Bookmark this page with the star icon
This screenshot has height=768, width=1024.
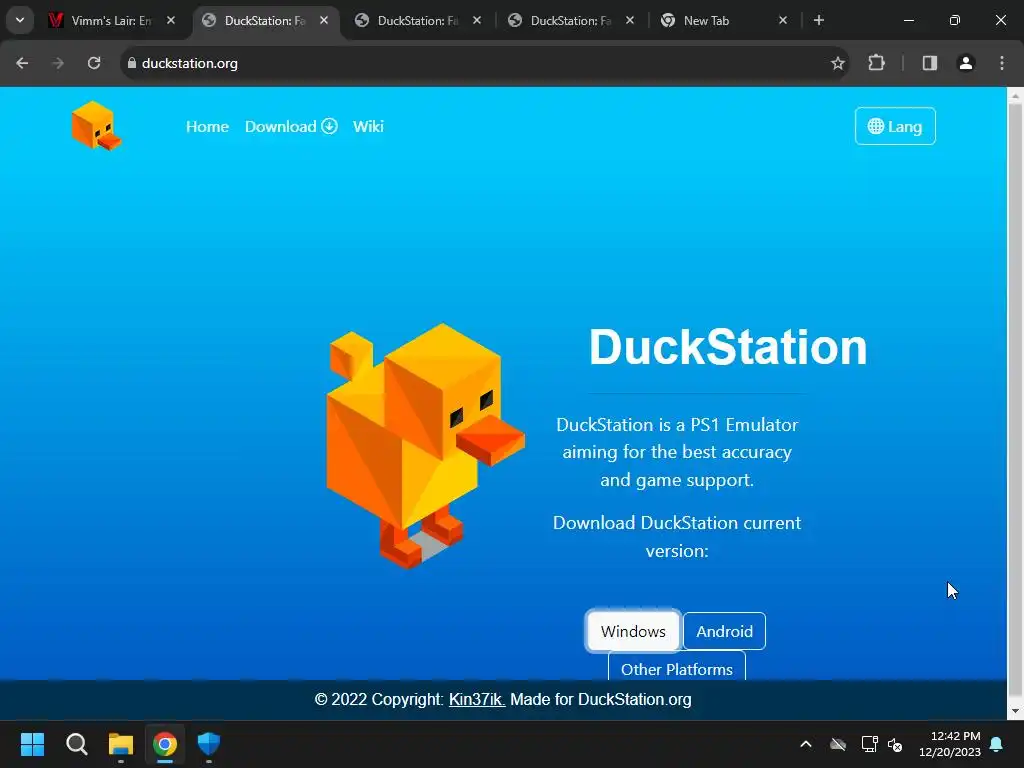(x=838, y=63)
